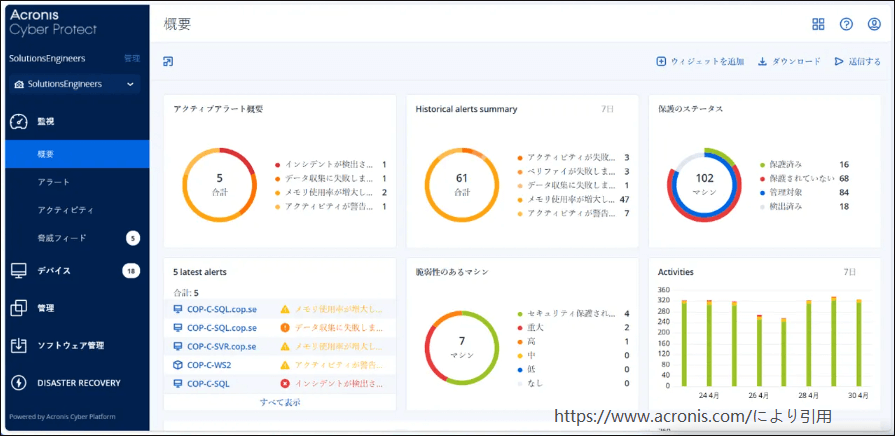Click the server icon beside COP-C-SVR.cop.se

point(177,346)
